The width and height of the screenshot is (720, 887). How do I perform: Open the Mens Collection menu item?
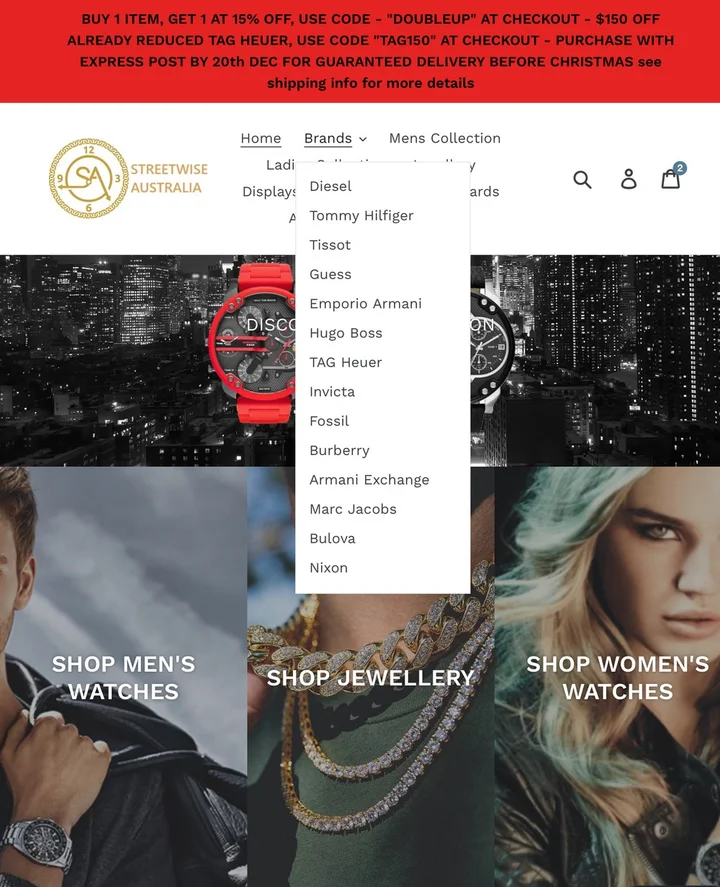click(445, 139)
